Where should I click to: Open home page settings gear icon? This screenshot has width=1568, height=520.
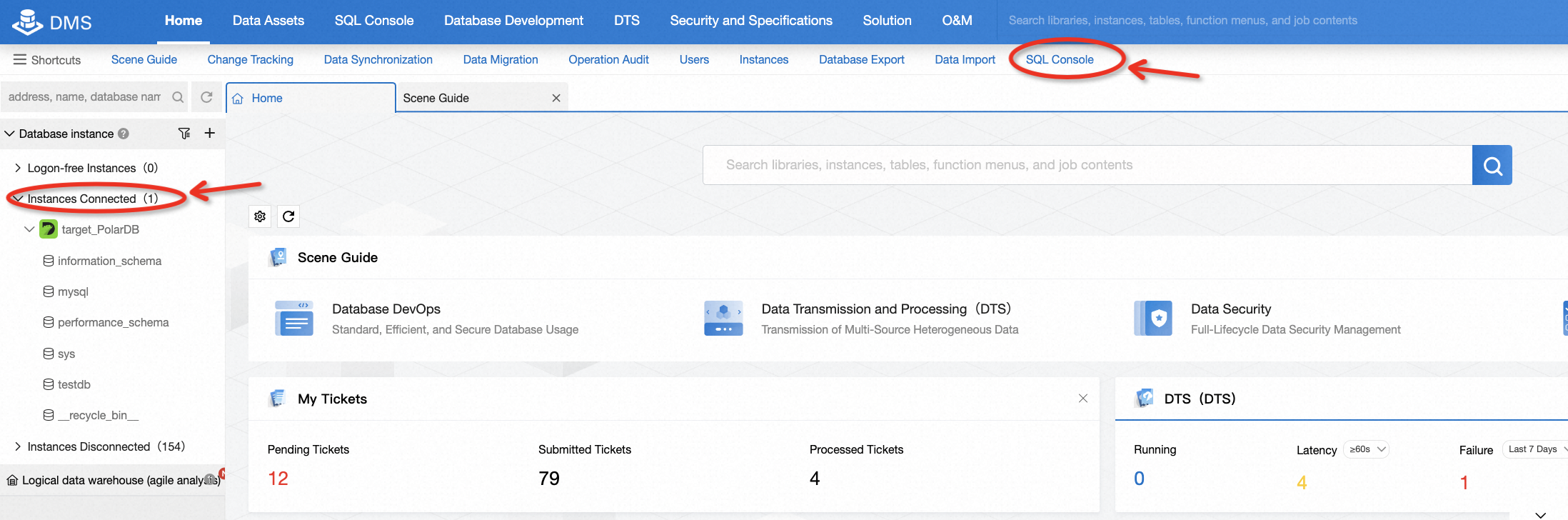(260, 216)
